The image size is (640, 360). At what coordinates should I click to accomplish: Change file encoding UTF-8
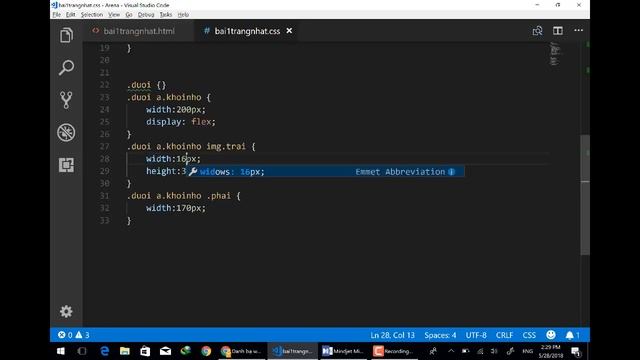point(476,335)
